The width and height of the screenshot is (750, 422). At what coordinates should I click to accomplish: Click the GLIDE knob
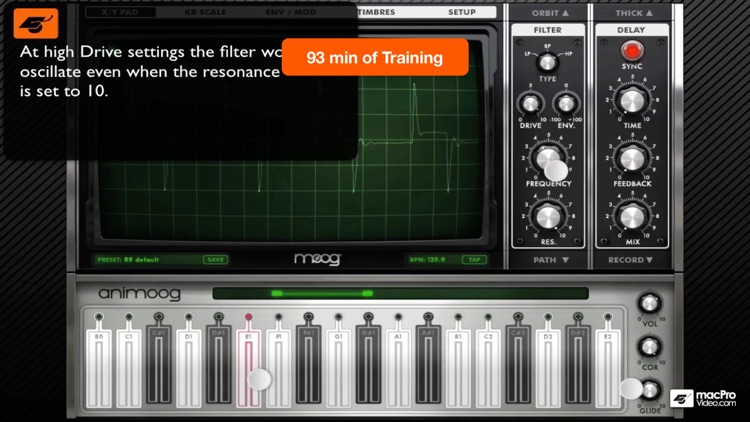650,390
